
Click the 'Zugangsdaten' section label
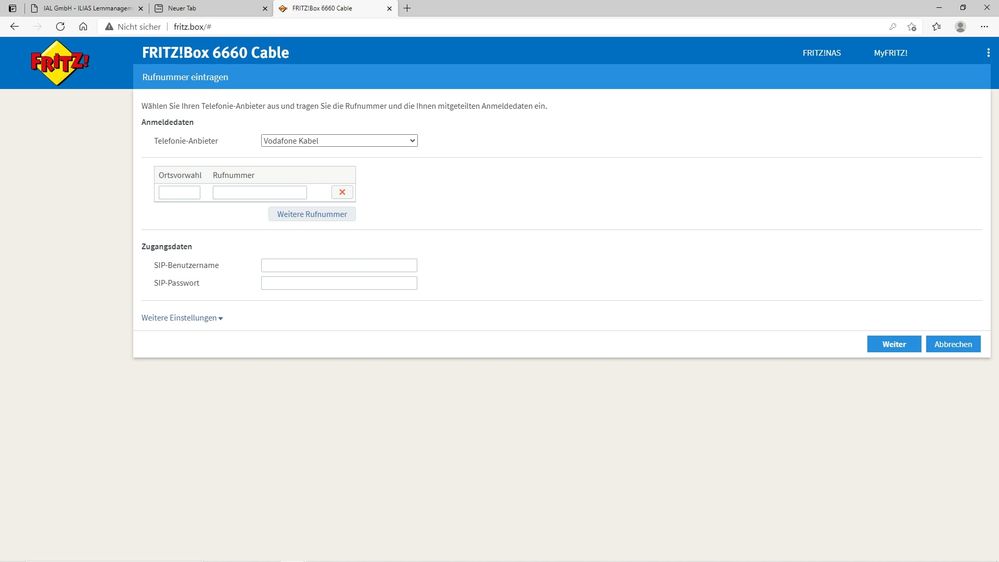[x=166, y=247]
